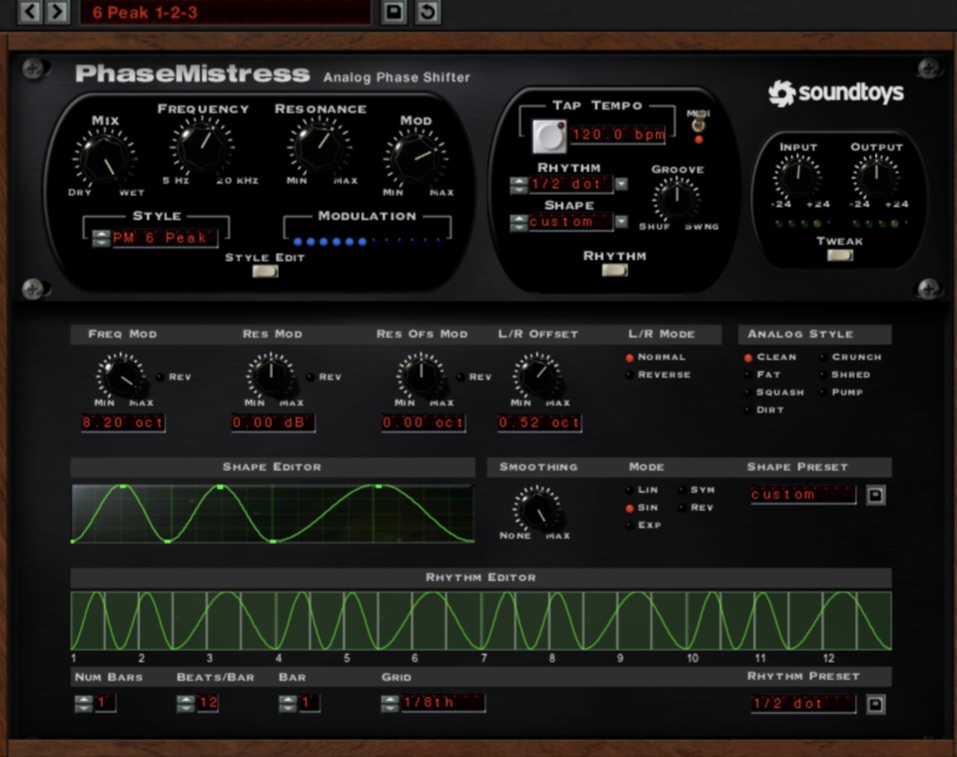This screenshot has width=957, height=757.
Task: Turn the Mod depth knob
Action: (416, 158)
